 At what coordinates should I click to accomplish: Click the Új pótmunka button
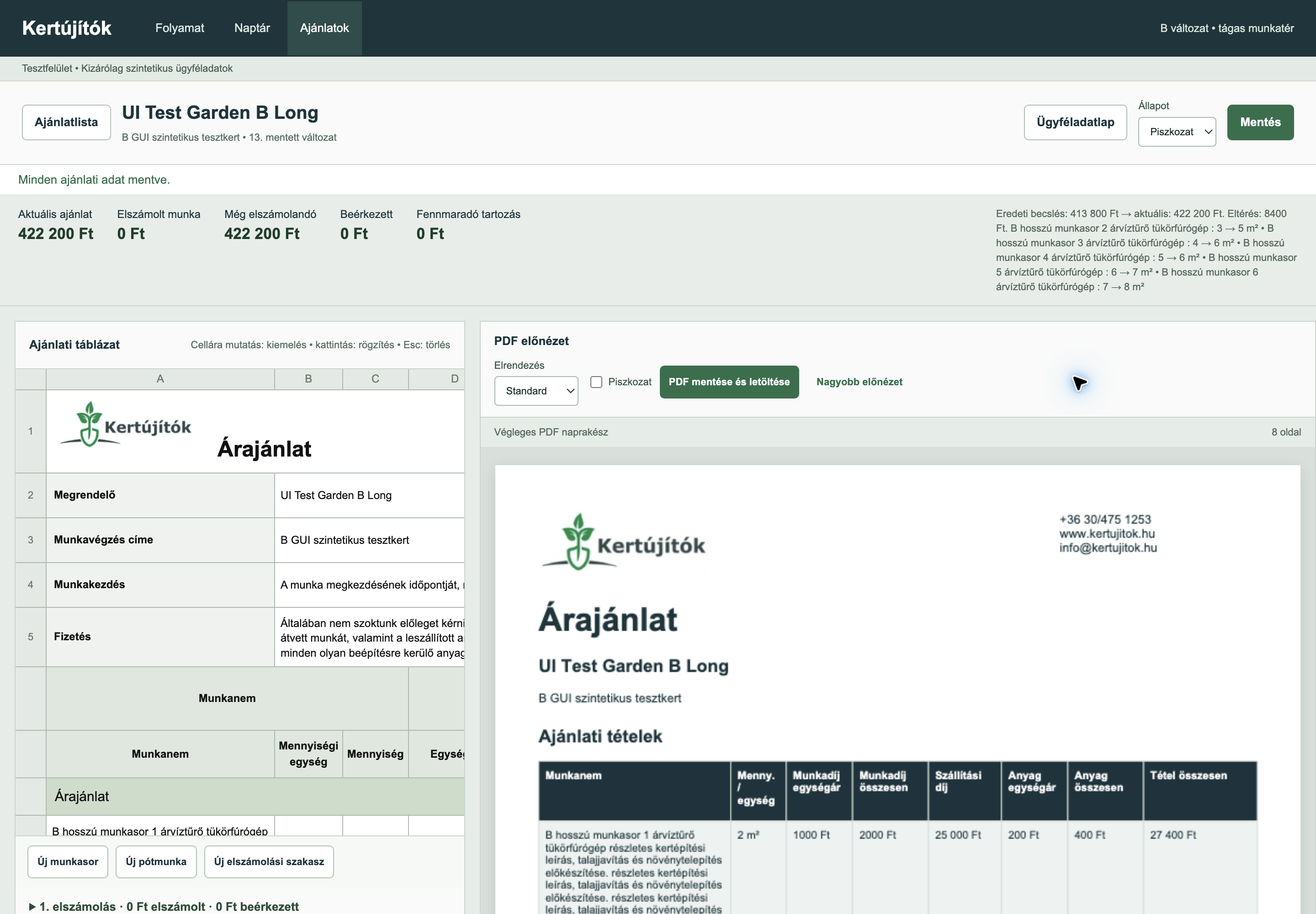156,861
